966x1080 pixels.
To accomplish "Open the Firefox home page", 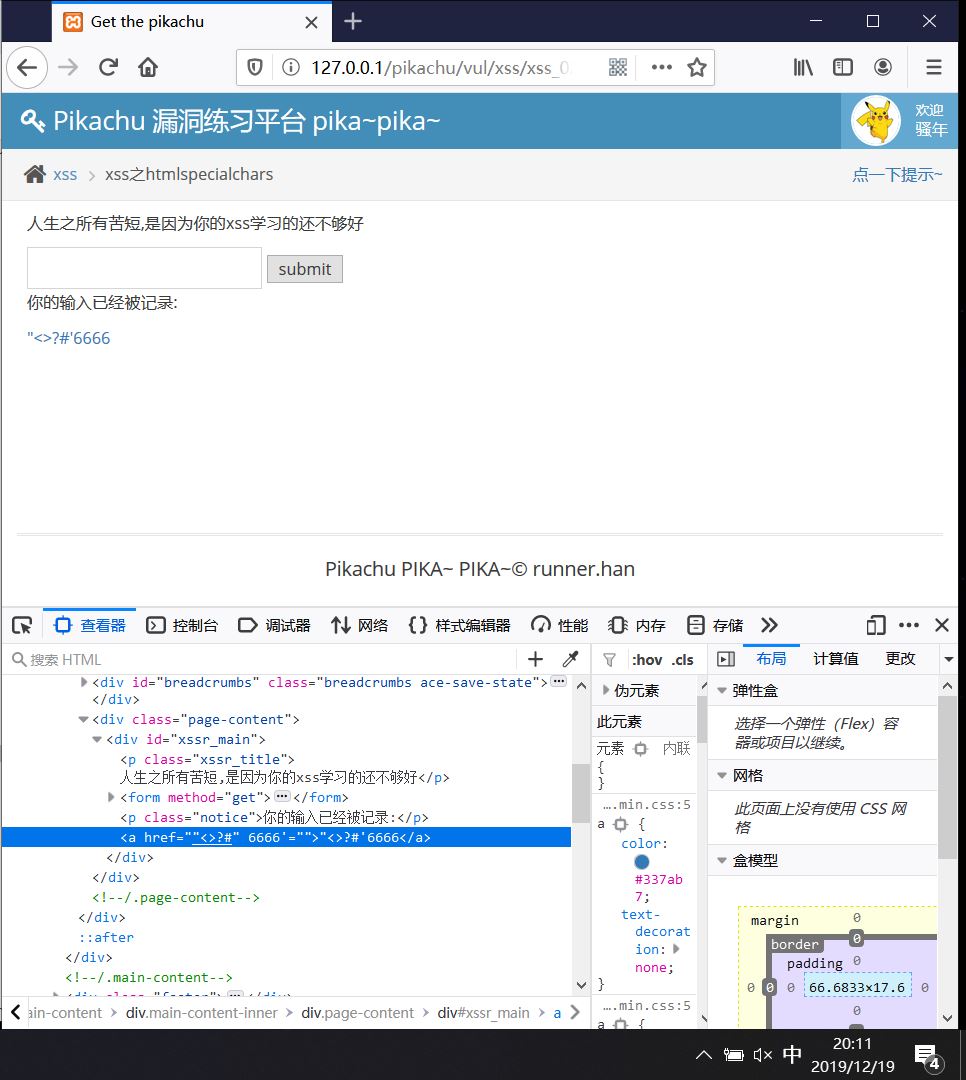I will 147,68.
